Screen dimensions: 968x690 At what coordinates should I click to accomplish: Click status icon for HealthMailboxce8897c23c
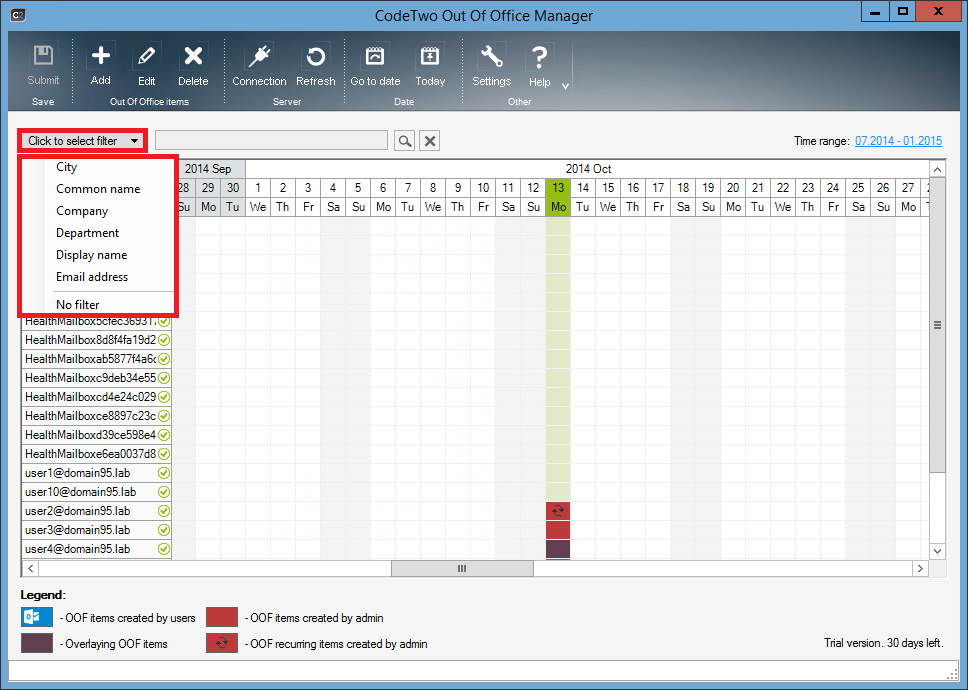click(164, 416)
